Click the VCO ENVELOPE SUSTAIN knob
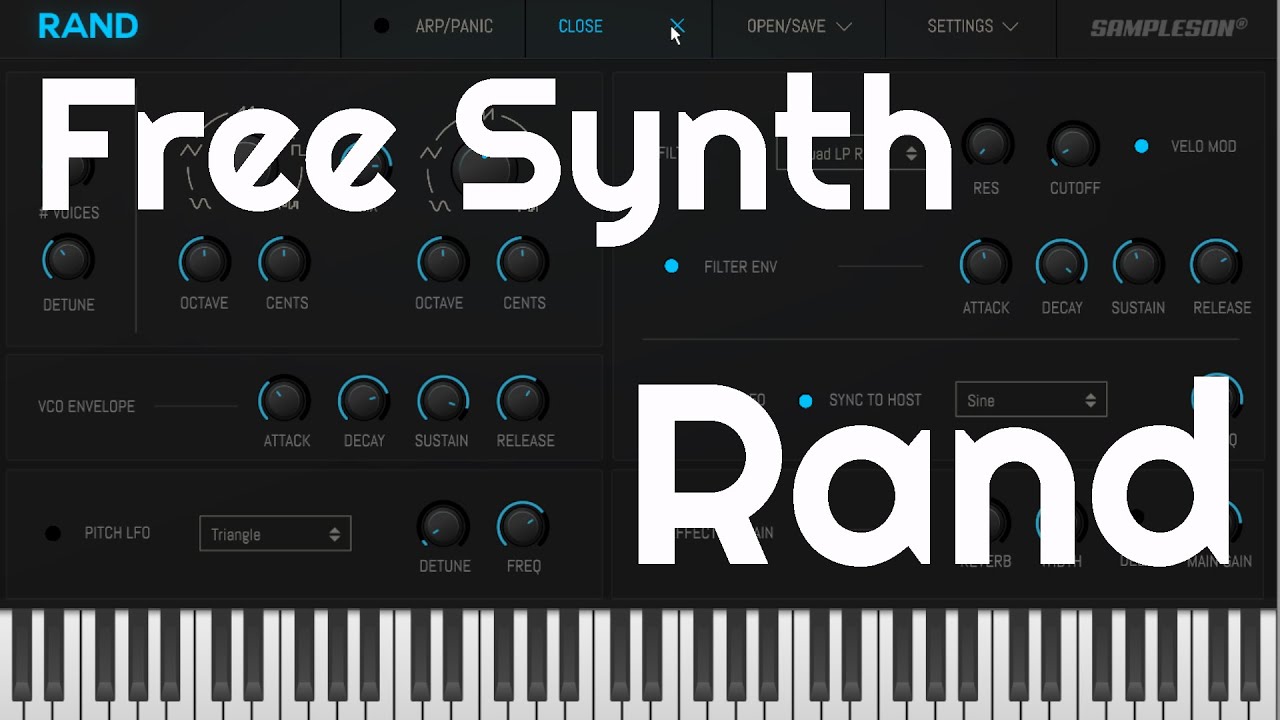 click(x=442, y=400)
